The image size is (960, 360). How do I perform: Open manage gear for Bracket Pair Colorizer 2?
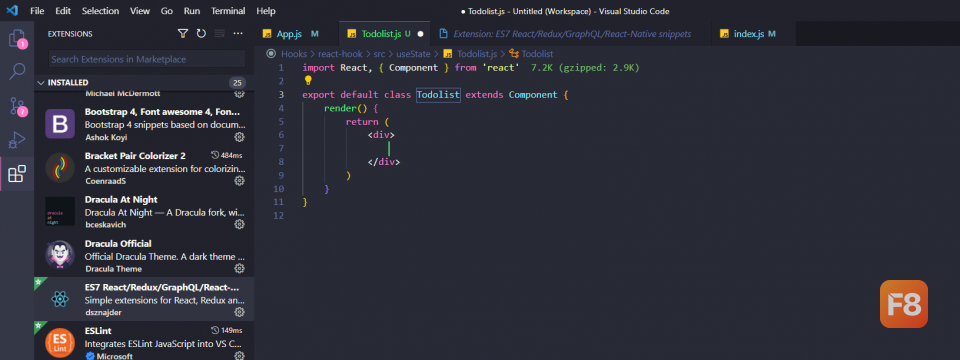(x=239, y=181)
